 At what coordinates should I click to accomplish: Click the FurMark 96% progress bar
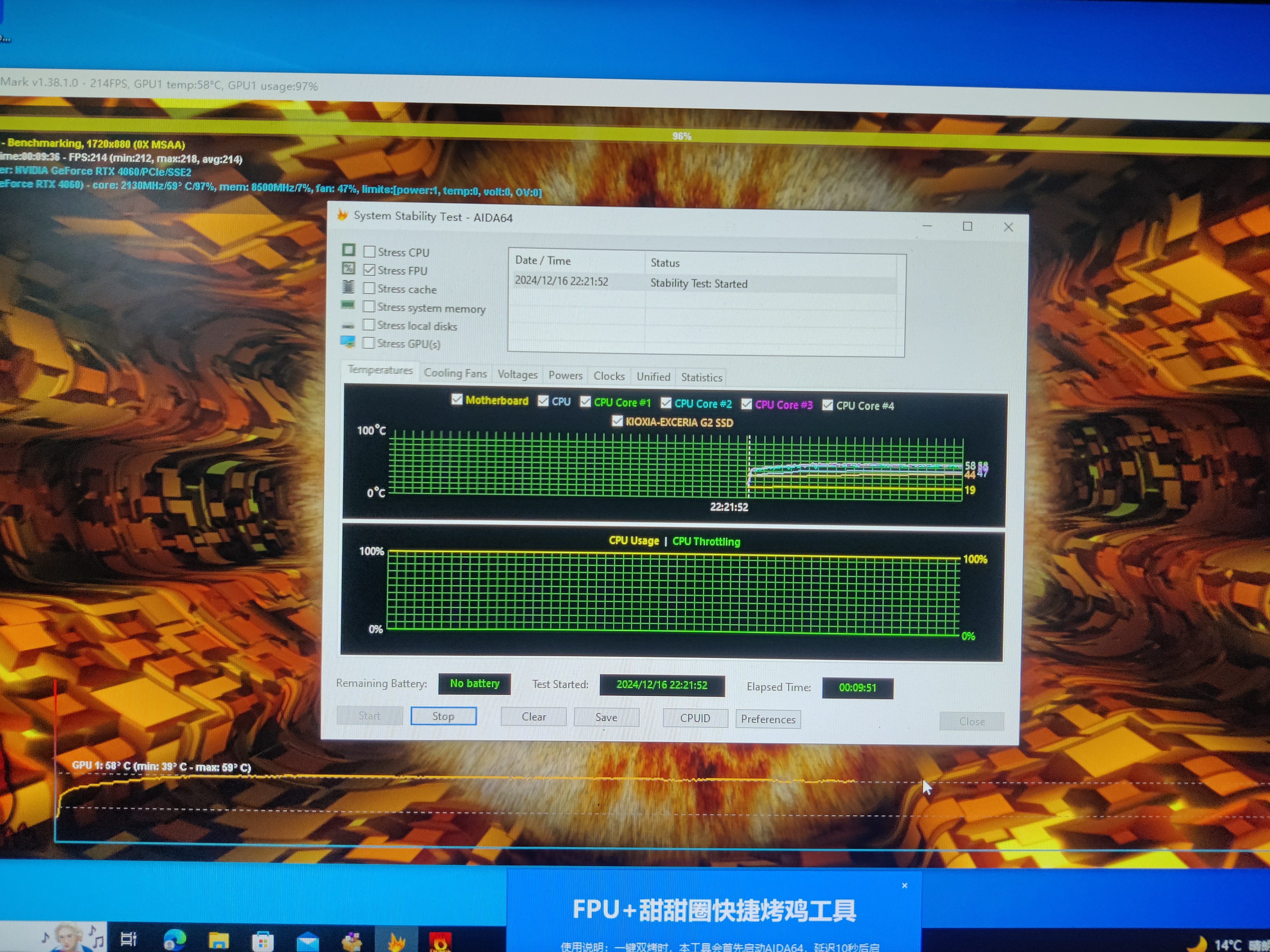click(x=635, y=136)
